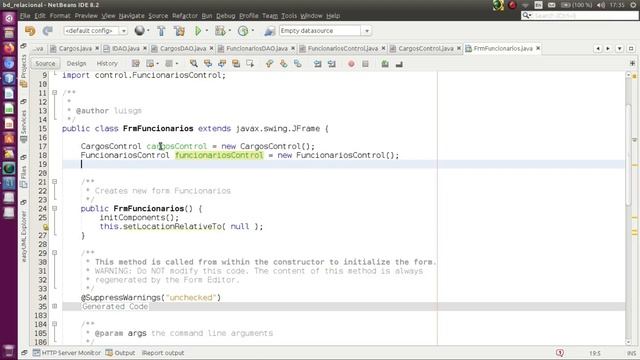Open the Refactor menu
640x360 pixels.
coord(184,16)
